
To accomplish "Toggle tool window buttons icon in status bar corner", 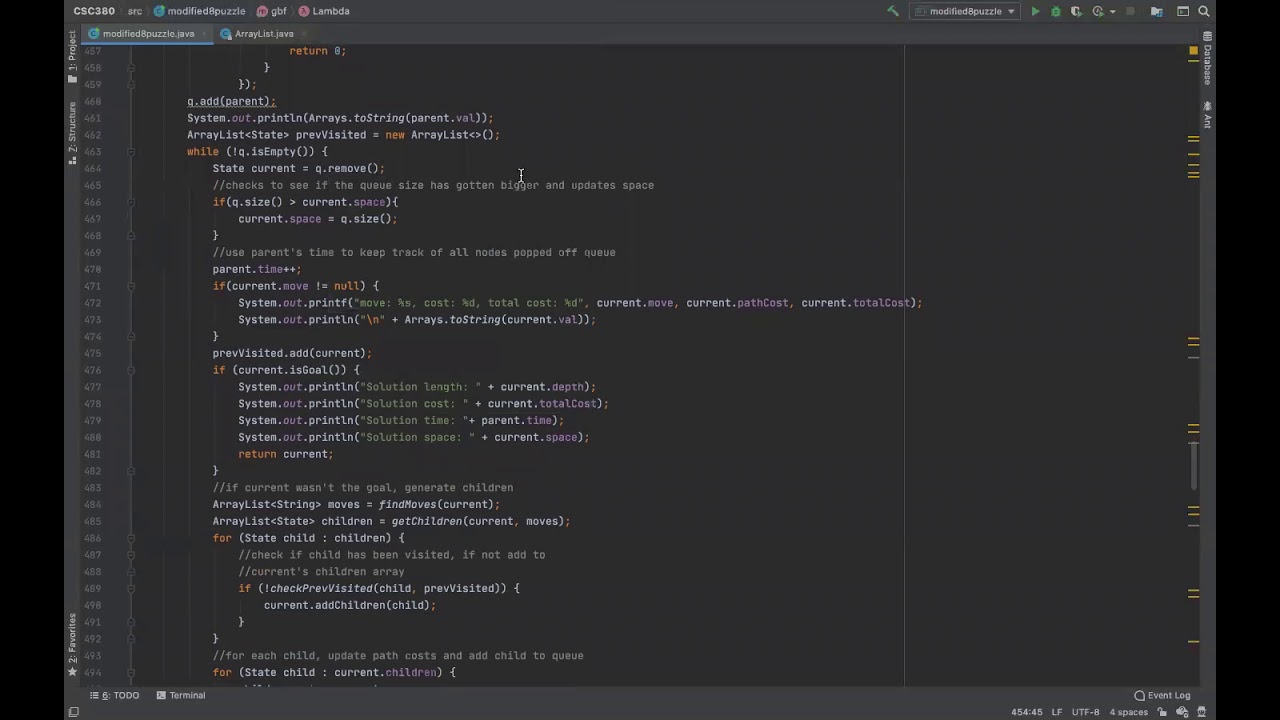I will pos(73,712).
